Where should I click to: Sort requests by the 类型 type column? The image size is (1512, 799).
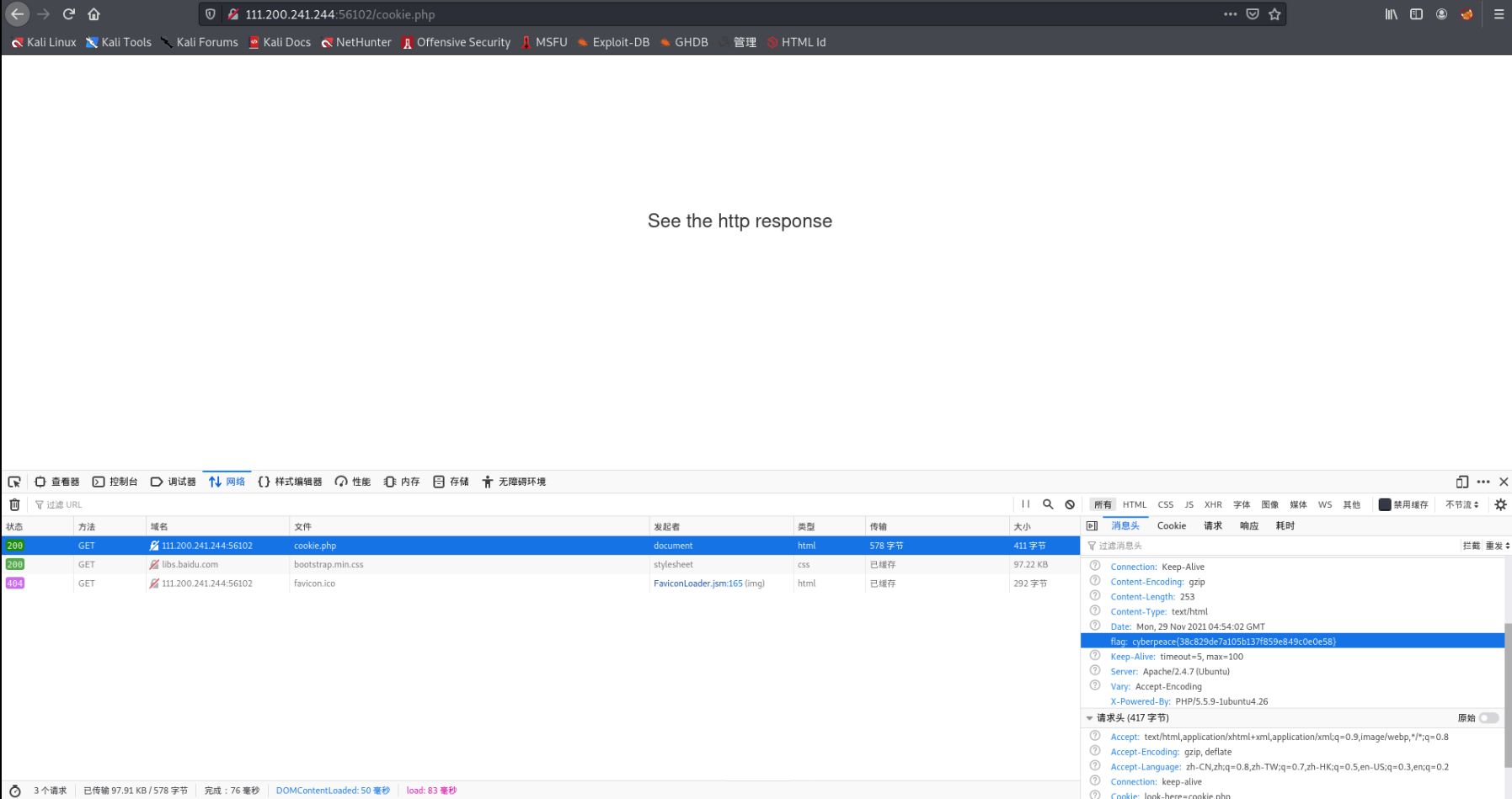[x=829, y=526]
